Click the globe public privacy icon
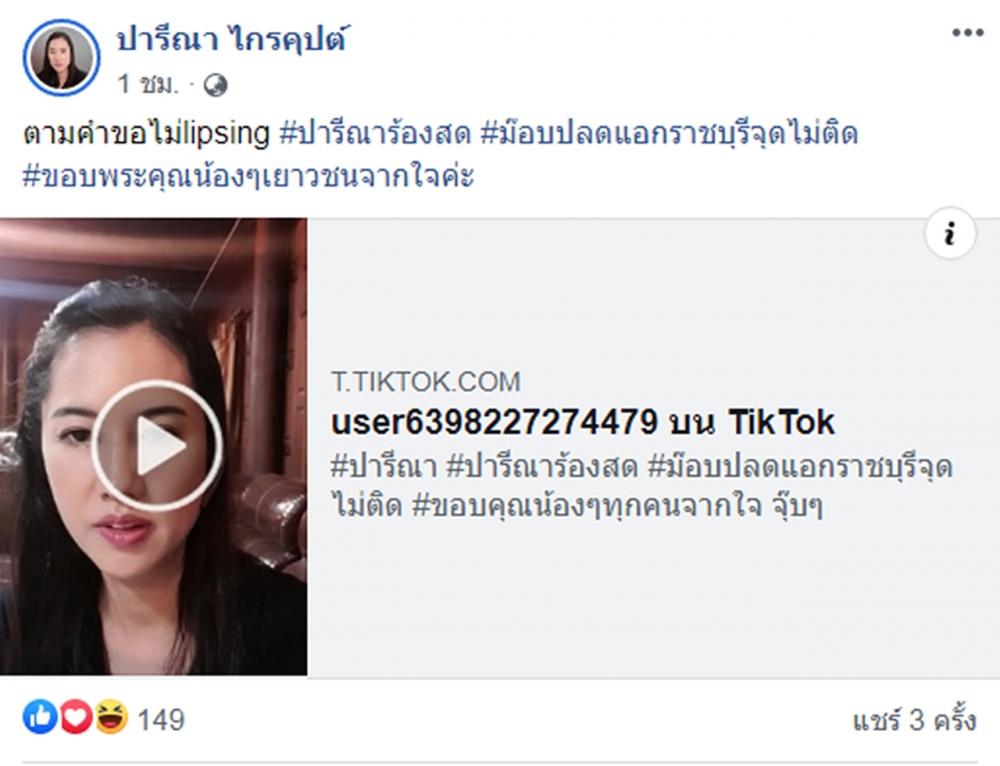The image size is (1000, 766). point(216,85)
